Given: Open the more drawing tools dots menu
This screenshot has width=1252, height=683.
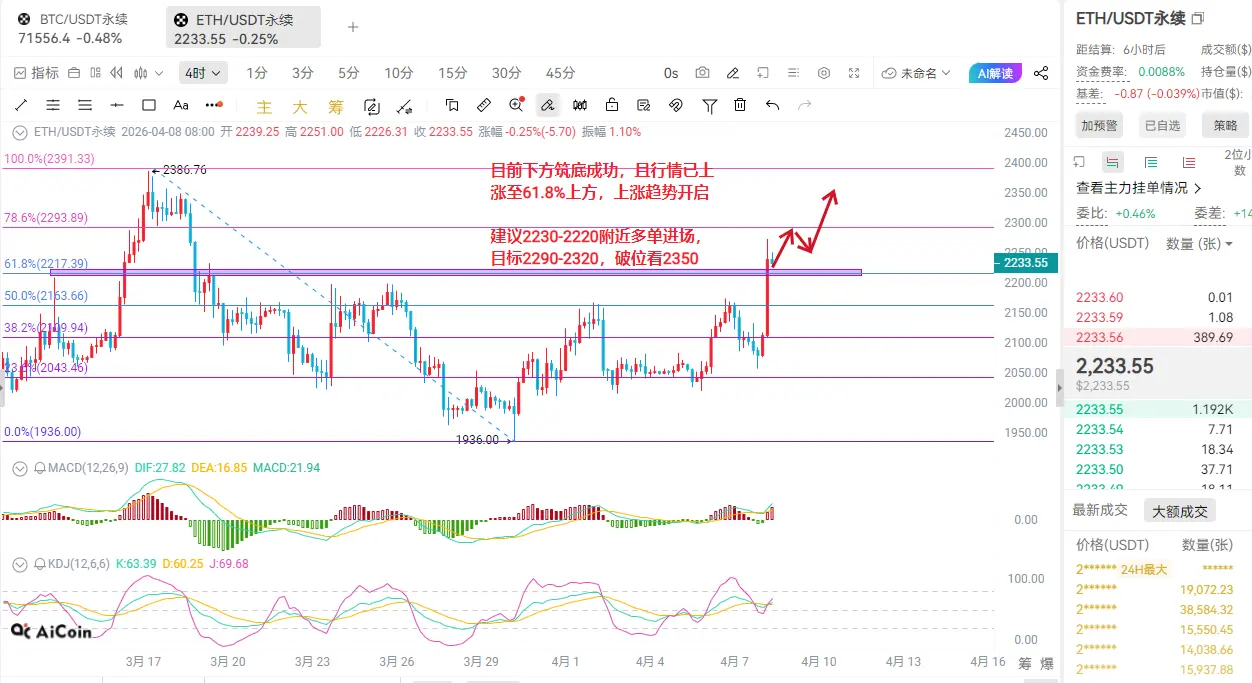Looking at the screenshot, I should click(x=213, y=105).
